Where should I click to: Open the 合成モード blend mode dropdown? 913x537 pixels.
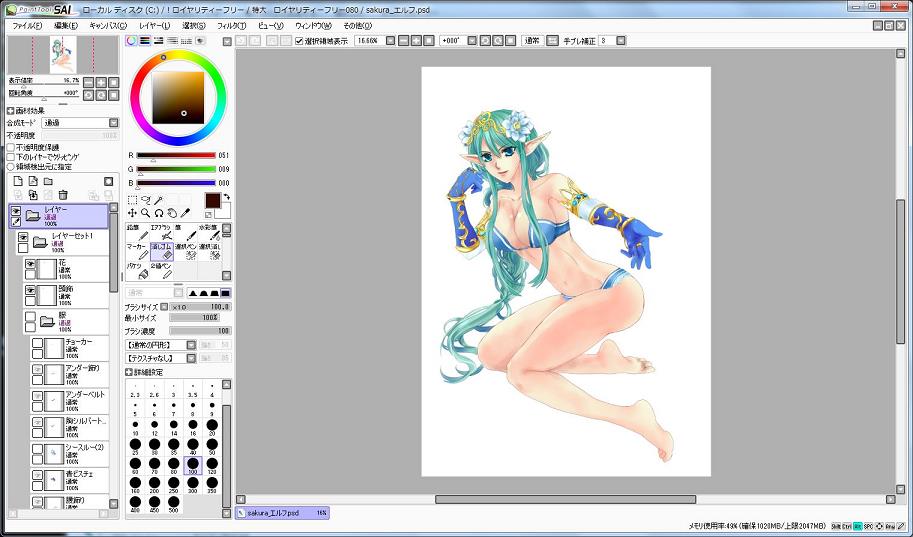point(79,123)
